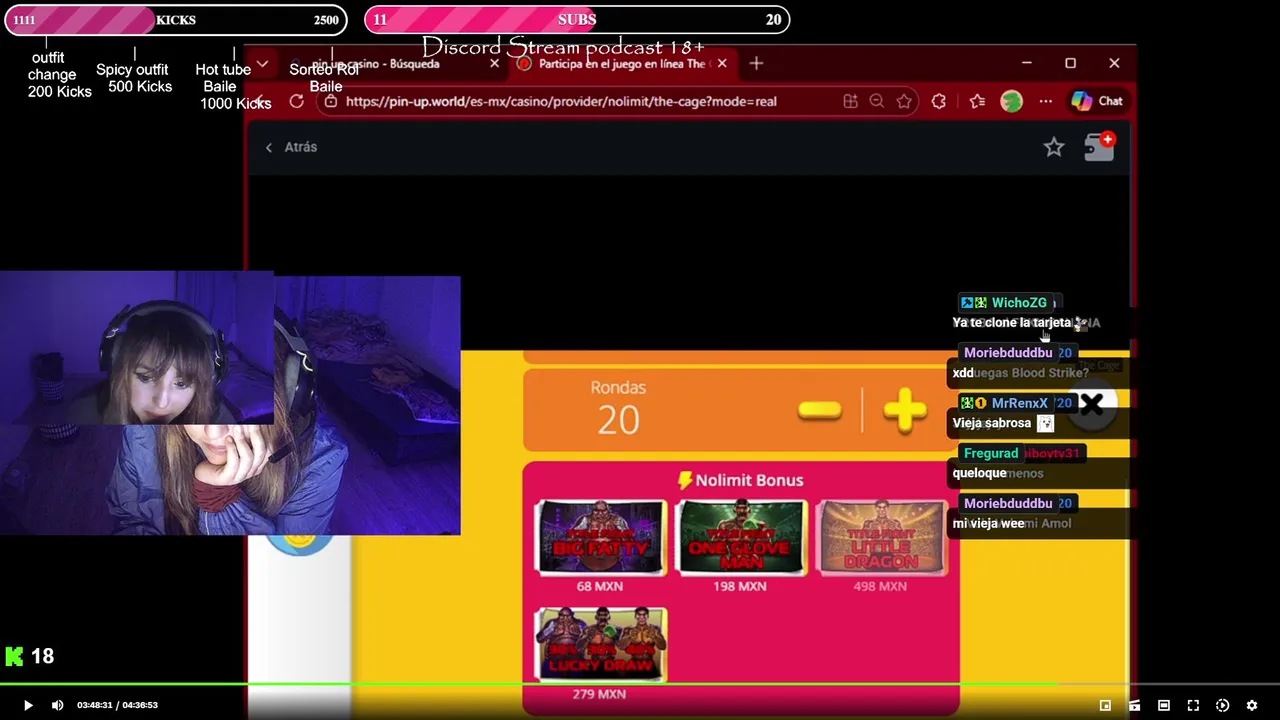Select the Lucky Draw bonus thumbnail
Viewport: 1280px width, 720px height.
[600, 645]
